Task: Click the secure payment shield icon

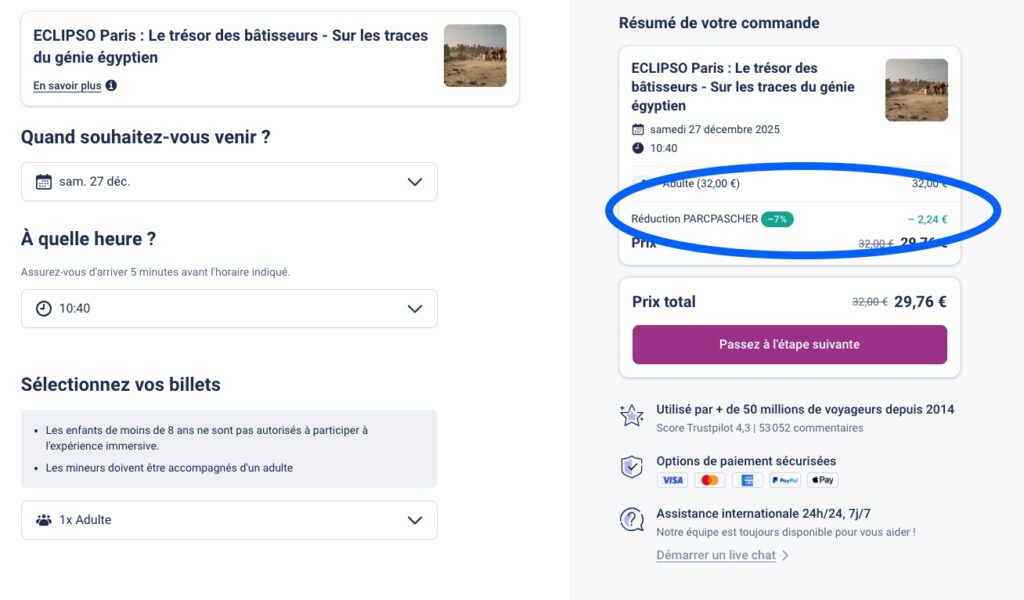Action: point(631,467)
